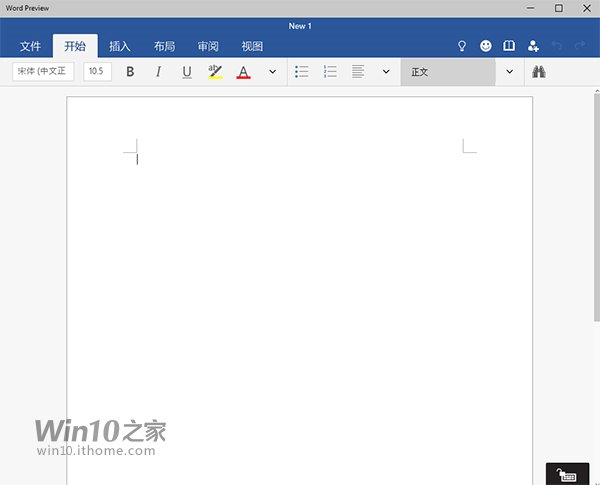Image resolution: width=600 pixels, height=485 pixels.
Task: Switch to the 审阅 tab
Action: (x=208, y=46)
